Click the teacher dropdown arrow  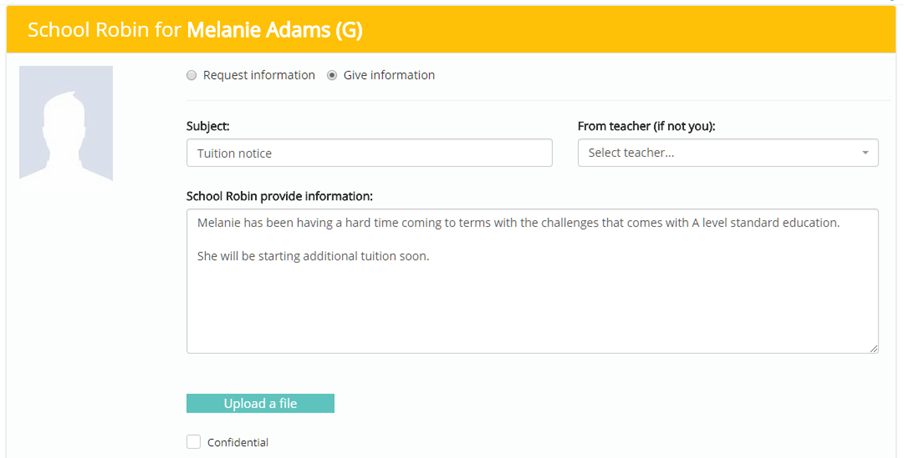pos(864,153)
